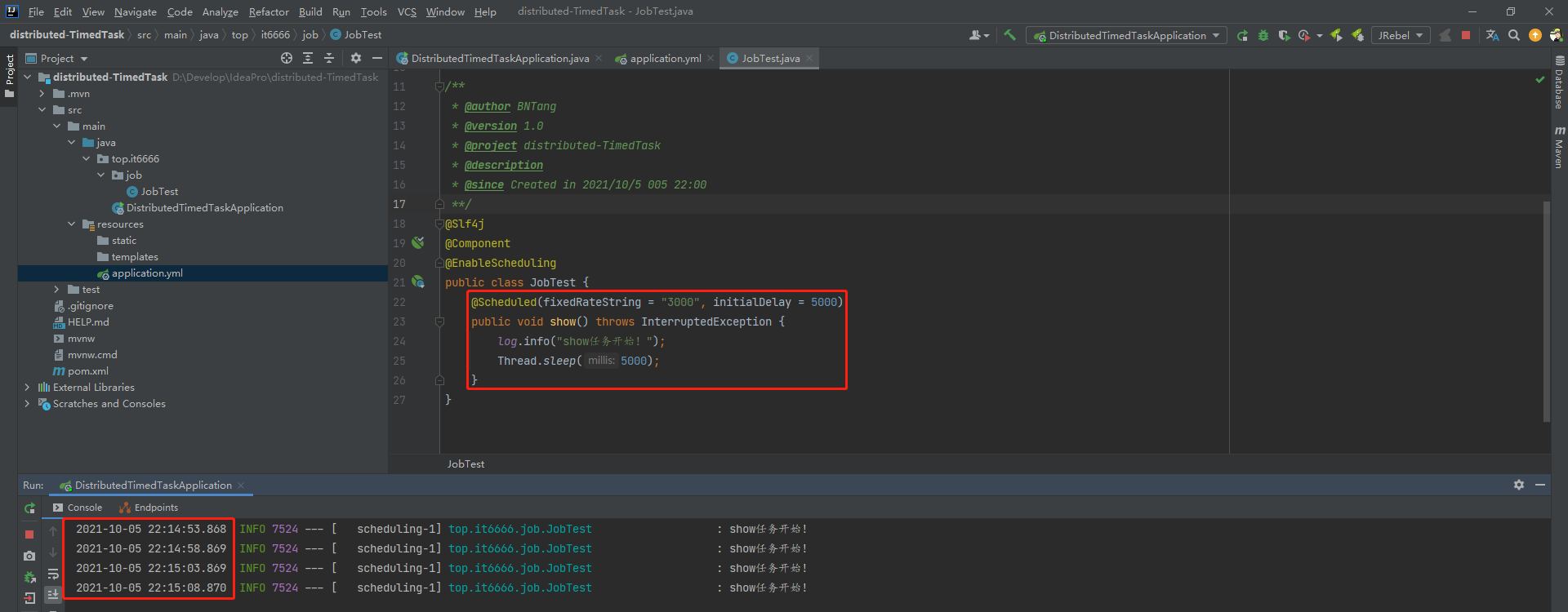The image size is (1568, 612).
Task: Open the Database side panel
Action: (1559, 82)
